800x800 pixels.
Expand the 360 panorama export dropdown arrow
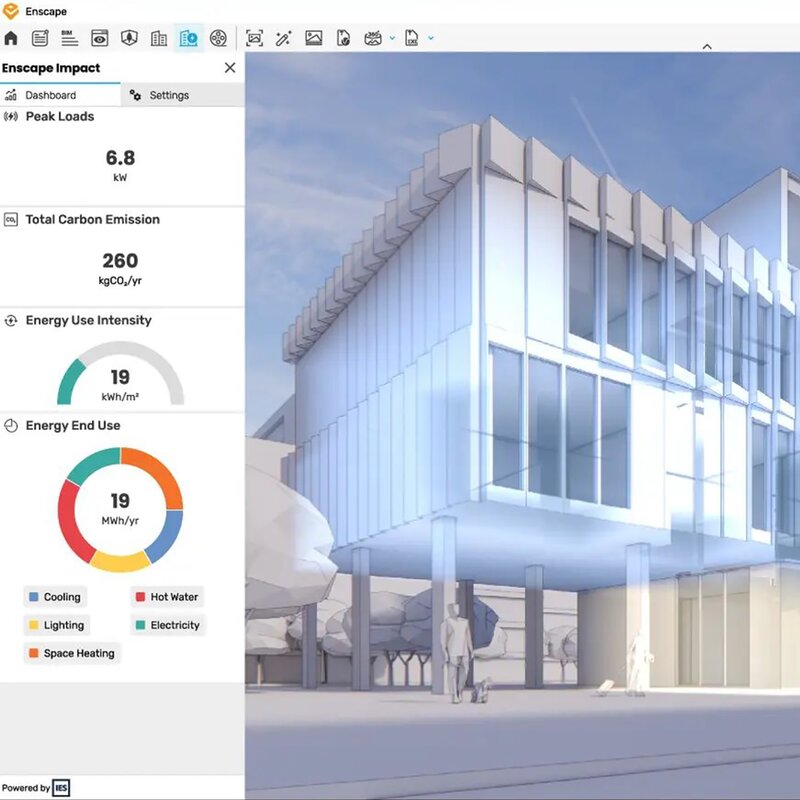[392, 39]
